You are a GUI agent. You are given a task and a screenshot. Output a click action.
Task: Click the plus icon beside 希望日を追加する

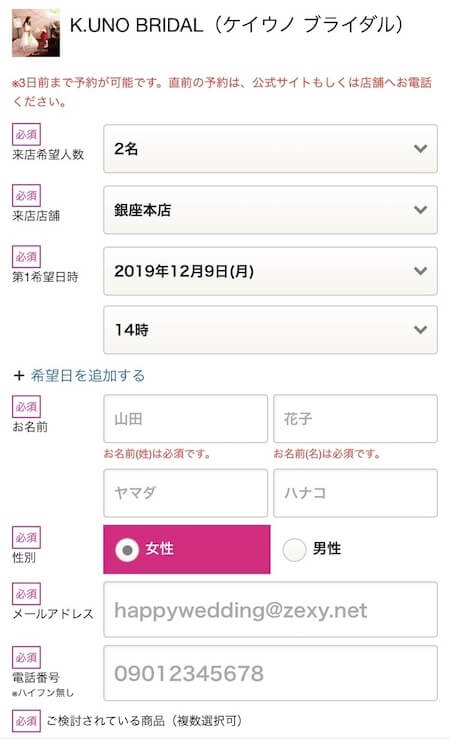(x=19, y=376)
